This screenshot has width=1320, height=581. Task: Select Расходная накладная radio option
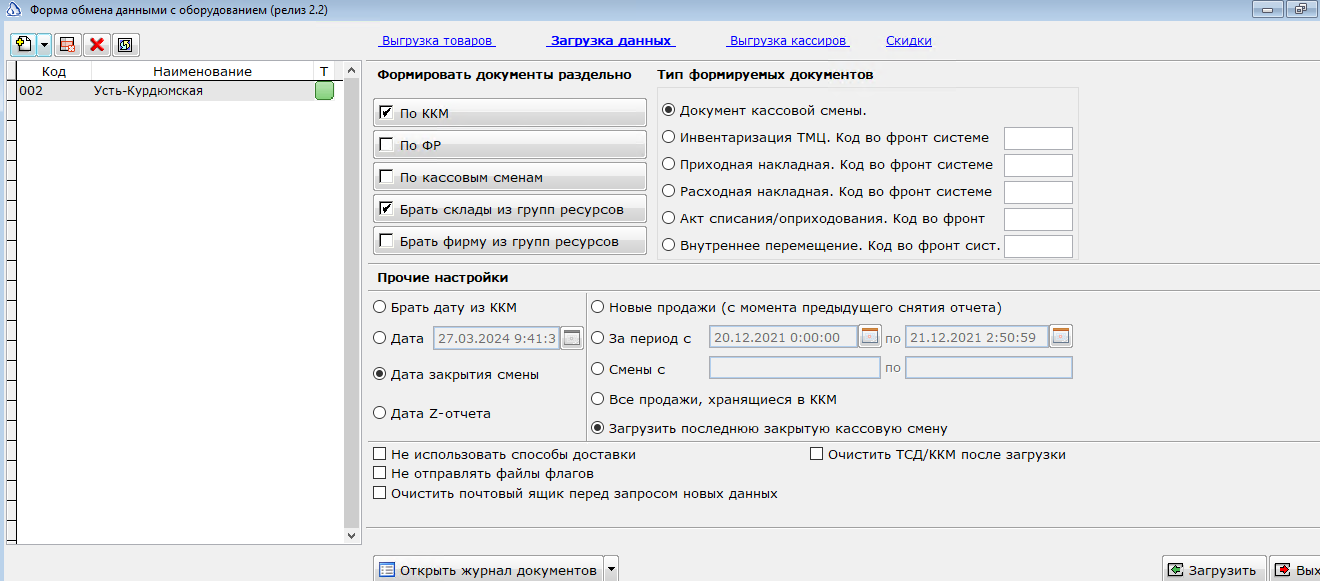669,191
